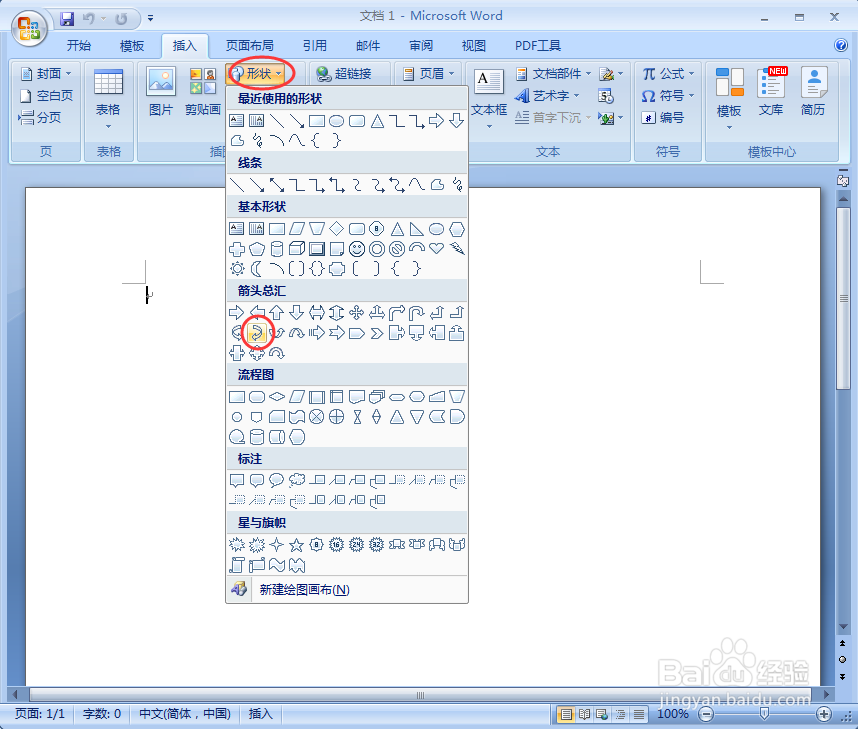This screenshot has width=858, height=729.
Task: Open the clip art pane
Action: (x=203, y=91)
